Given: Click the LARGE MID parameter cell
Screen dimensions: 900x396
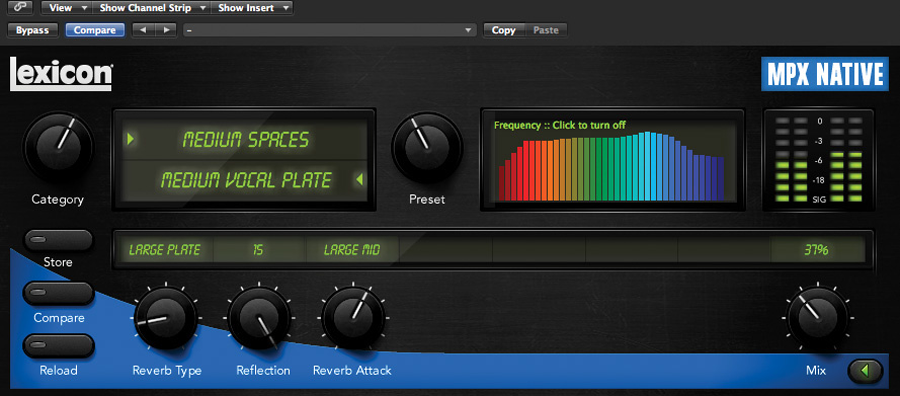Looking at the screenshot, I should (352, 250).
